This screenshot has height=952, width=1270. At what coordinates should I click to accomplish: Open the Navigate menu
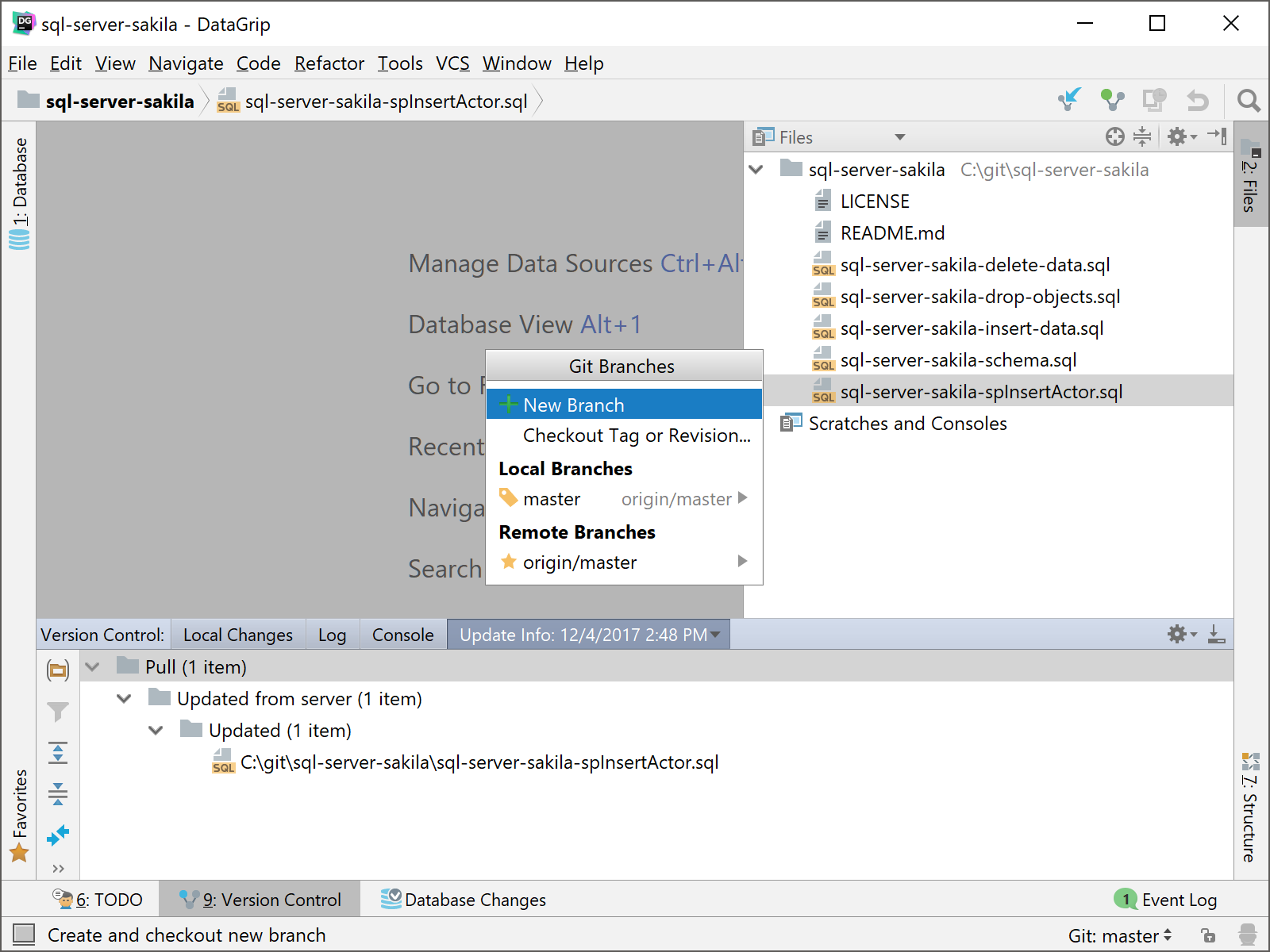point(186,63)
